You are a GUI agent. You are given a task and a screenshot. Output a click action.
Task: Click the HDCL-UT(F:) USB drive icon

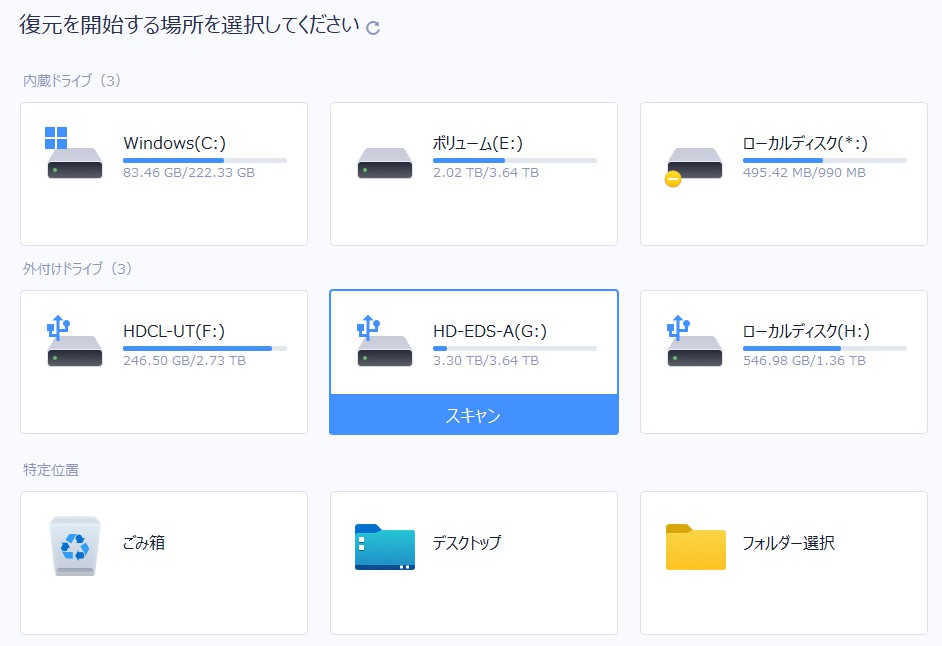pos(74,341)
